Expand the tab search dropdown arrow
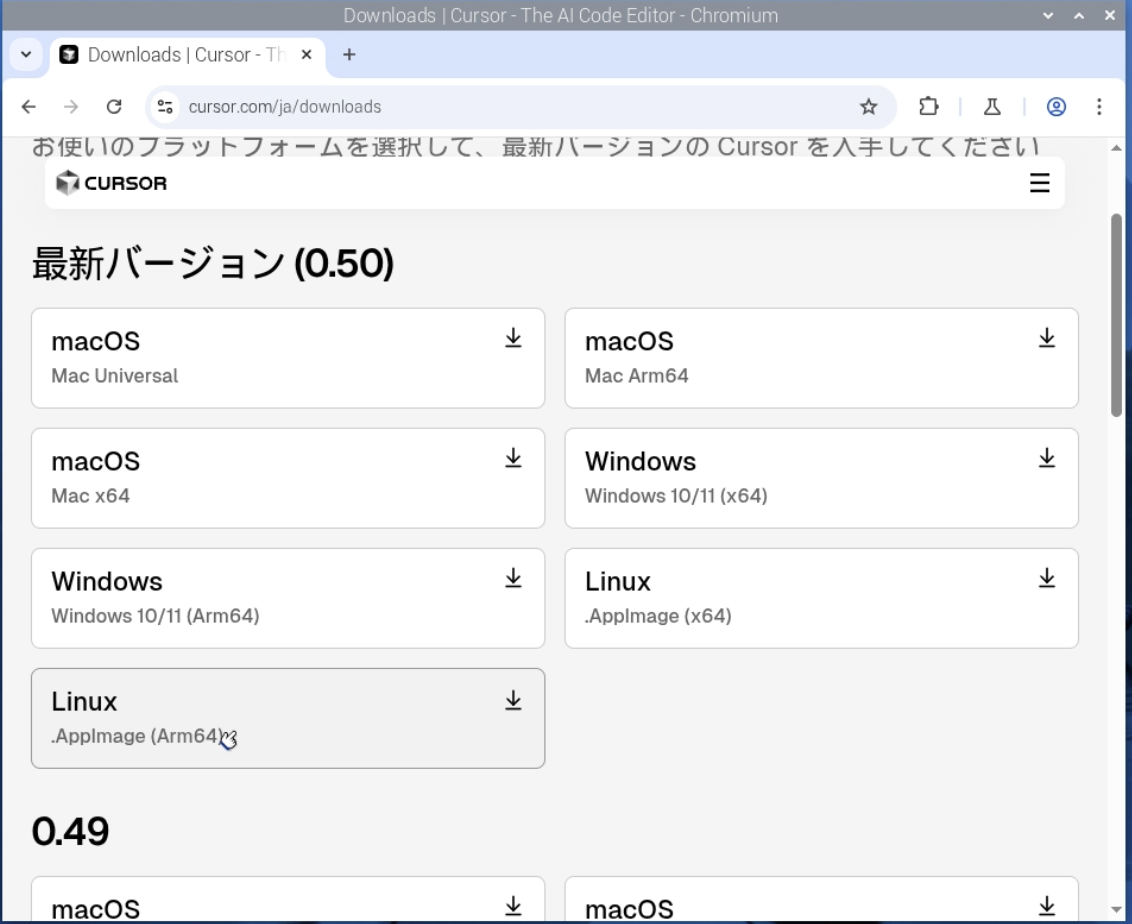 click(x=26, y=55)
